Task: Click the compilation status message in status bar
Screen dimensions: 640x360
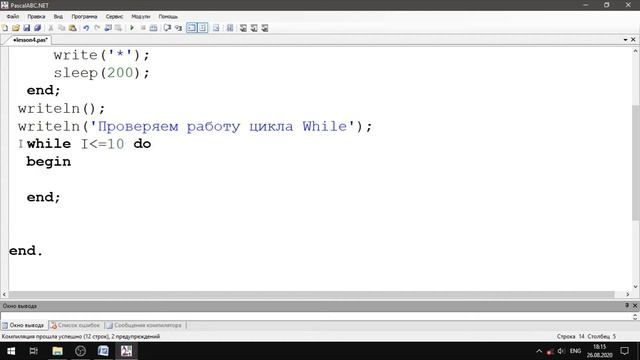Action: 81,337
